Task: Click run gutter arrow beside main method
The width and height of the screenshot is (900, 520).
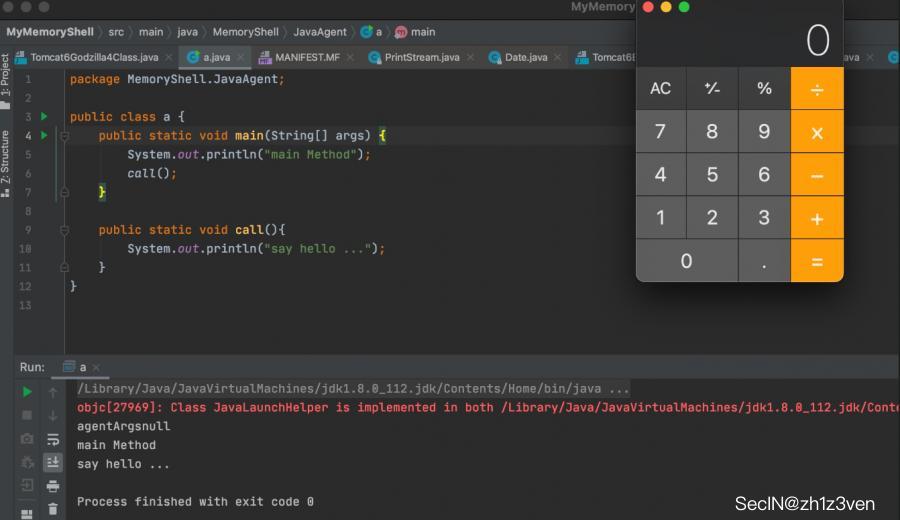Action: coord(44,135)
